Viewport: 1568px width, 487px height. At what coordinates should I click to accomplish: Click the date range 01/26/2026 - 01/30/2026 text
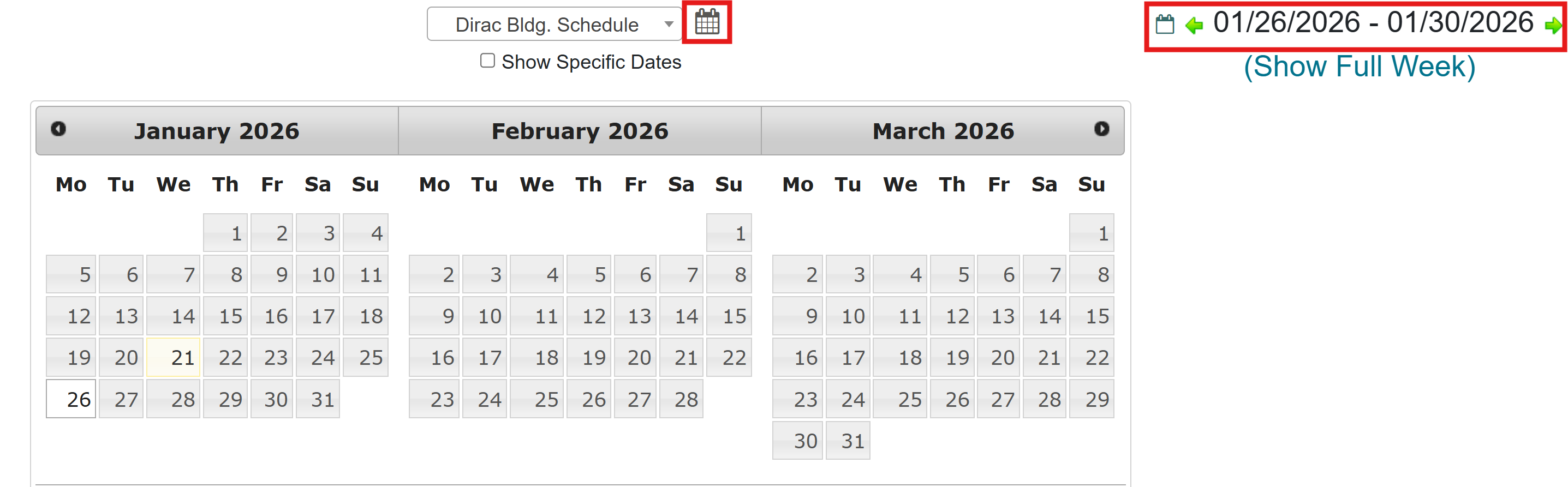1373,23
